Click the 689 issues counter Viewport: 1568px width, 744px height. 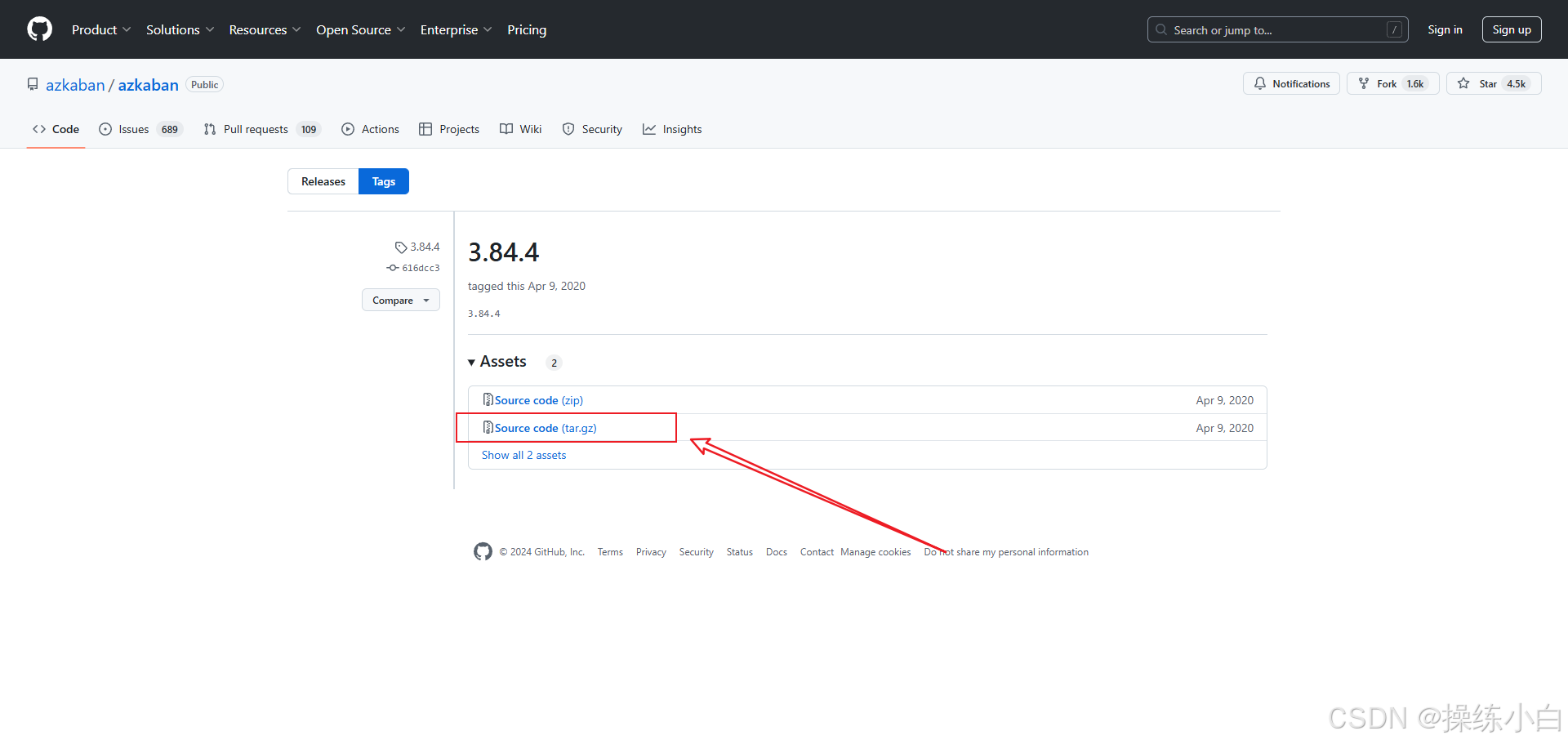[170, 129]
